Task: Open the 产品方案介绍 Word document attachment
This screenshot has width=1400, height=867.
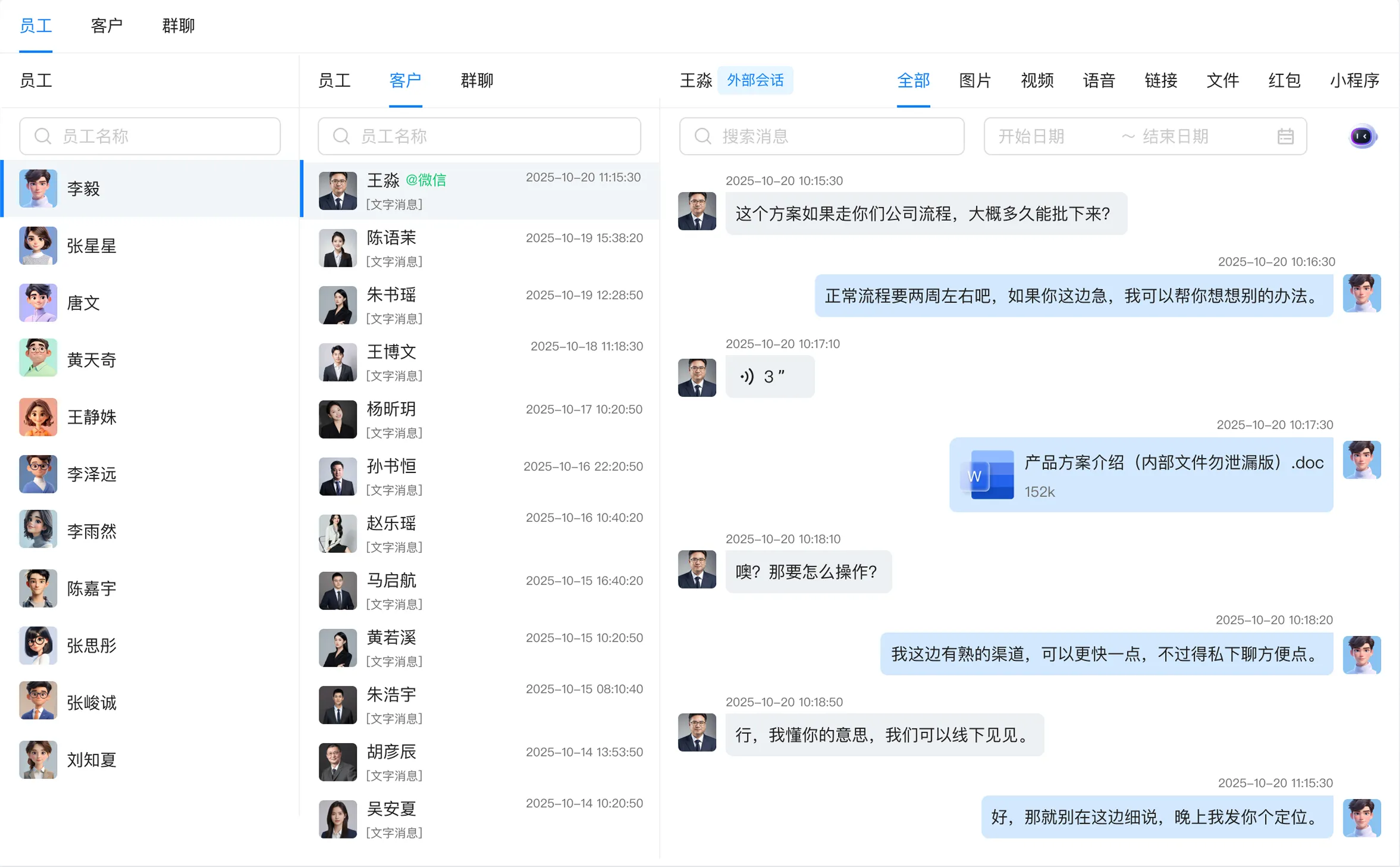Action: pos(1142,475)
